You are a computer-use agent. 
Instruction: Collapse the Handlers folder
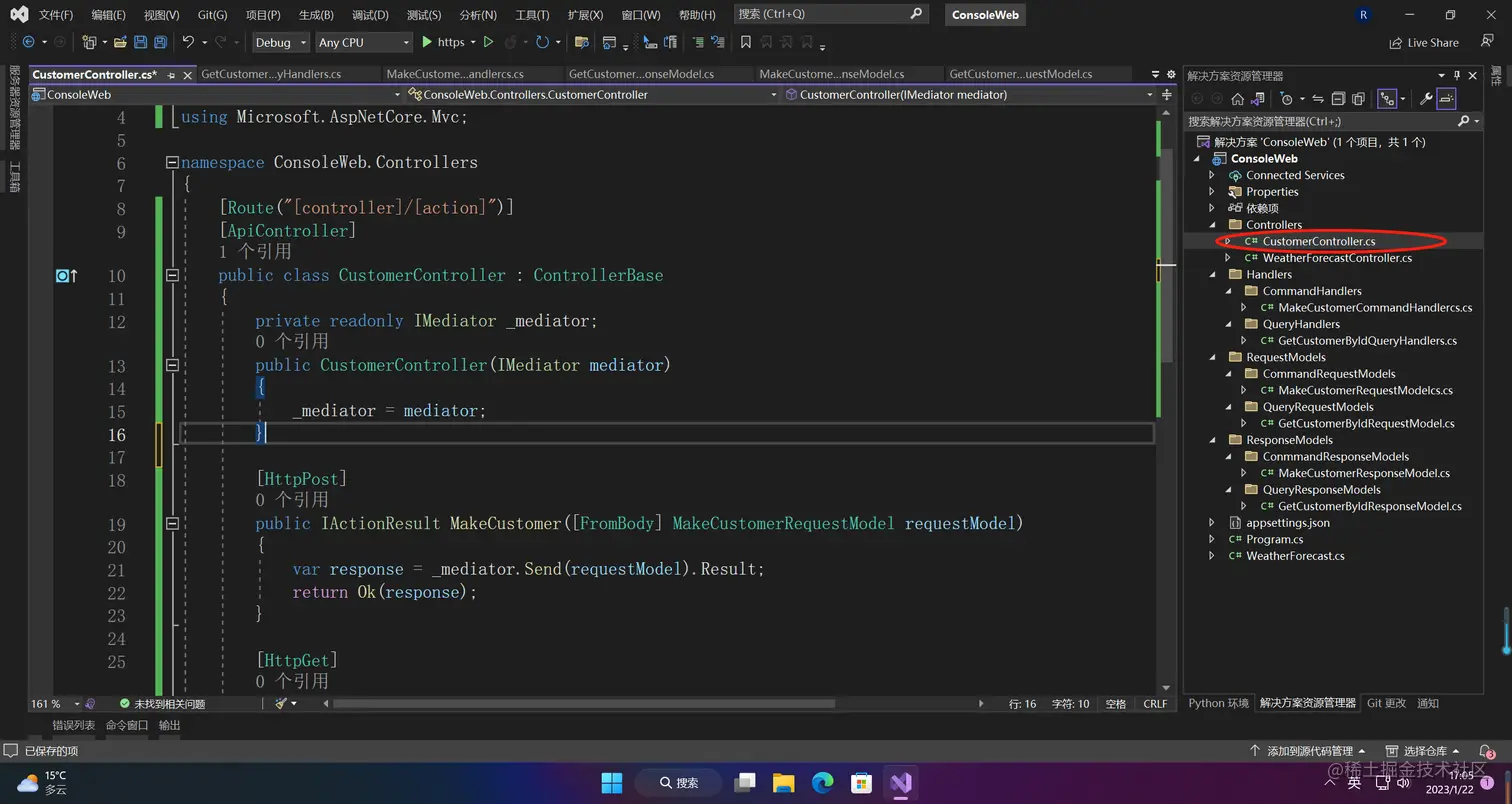[1212, 274]
